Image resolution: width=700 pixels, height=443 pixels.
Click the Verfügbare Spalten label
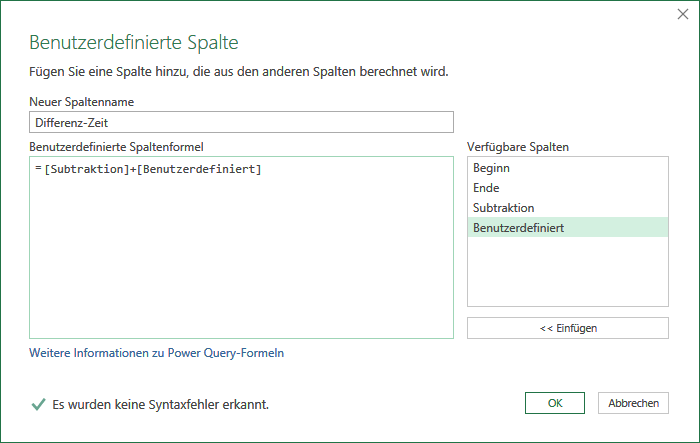point(518,147)
